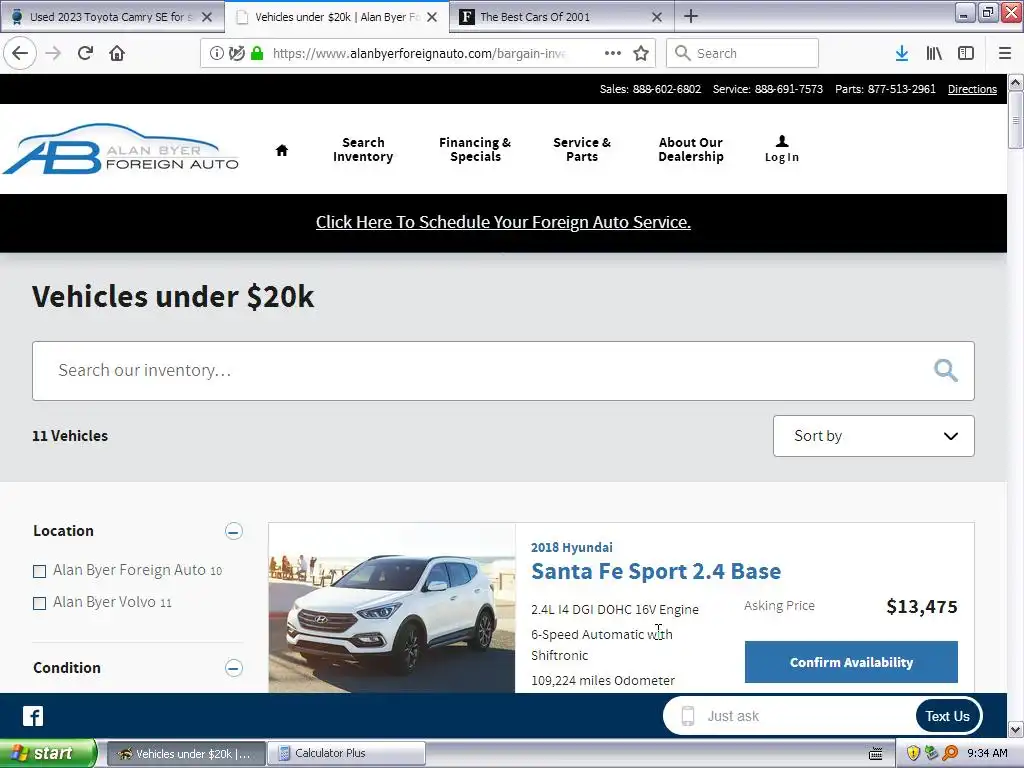Screen dimensions: 1024x768
Task: Open the Firefox hamburger menu
Action: 1004,53
